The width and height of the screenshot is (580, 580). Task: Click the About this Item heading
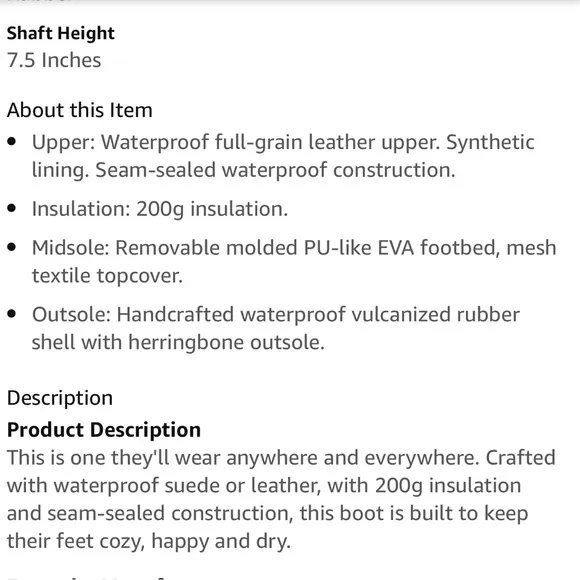80,110
